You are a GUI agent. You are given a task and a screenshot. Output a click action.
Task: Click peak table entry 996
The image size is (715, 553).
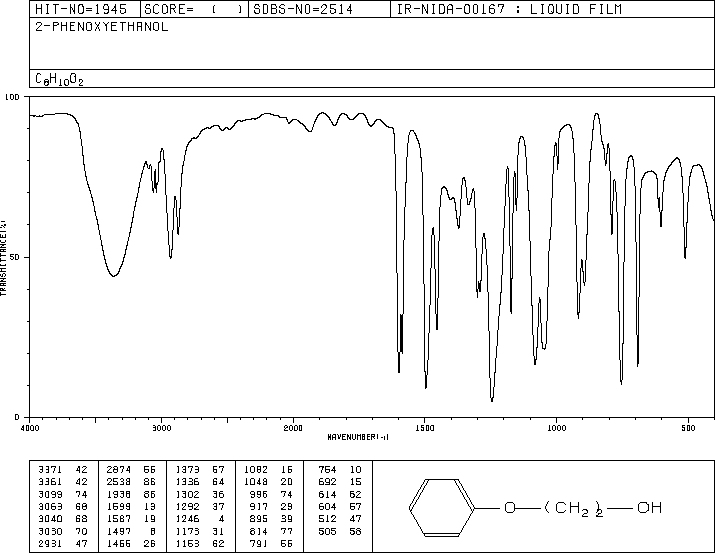coord(259,494)
